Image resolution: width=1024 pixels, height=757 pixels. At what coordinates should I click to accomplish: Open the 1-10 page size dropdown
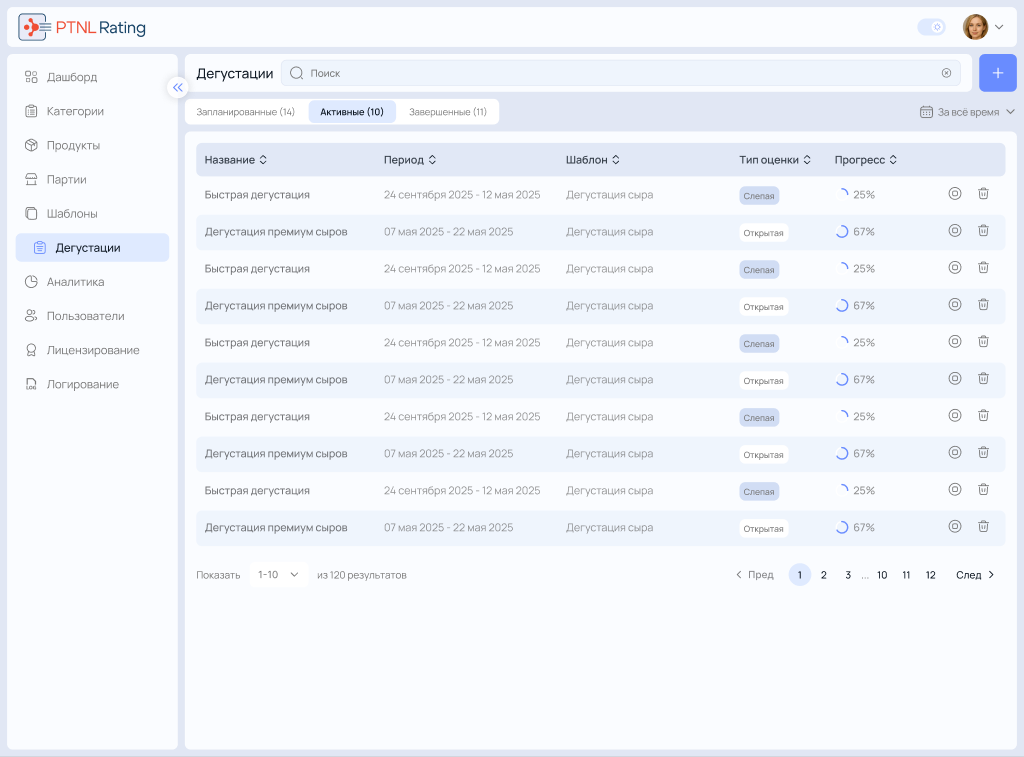click(278, 575)
